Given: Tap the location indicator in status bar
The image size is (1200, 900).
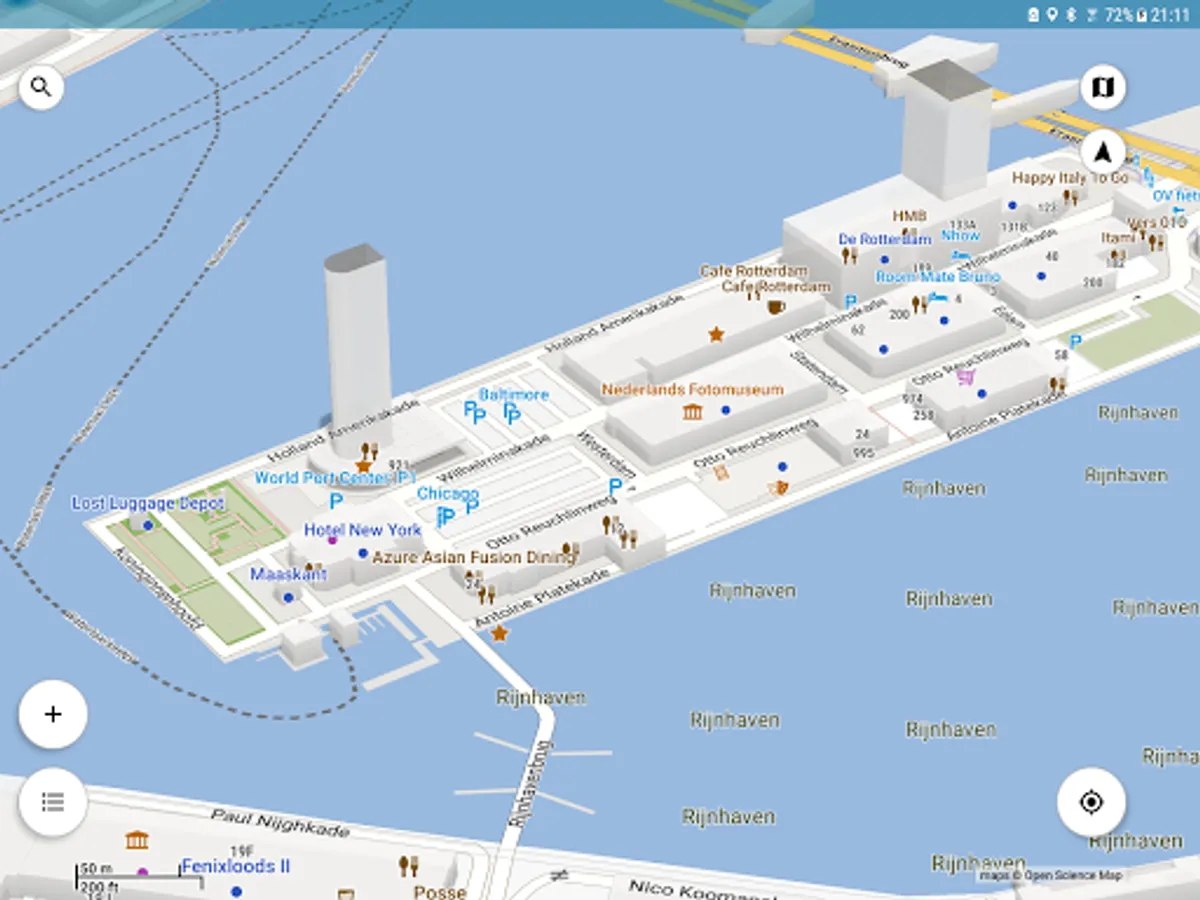Looking at the screenshot, I should [x=1052, y=14].
